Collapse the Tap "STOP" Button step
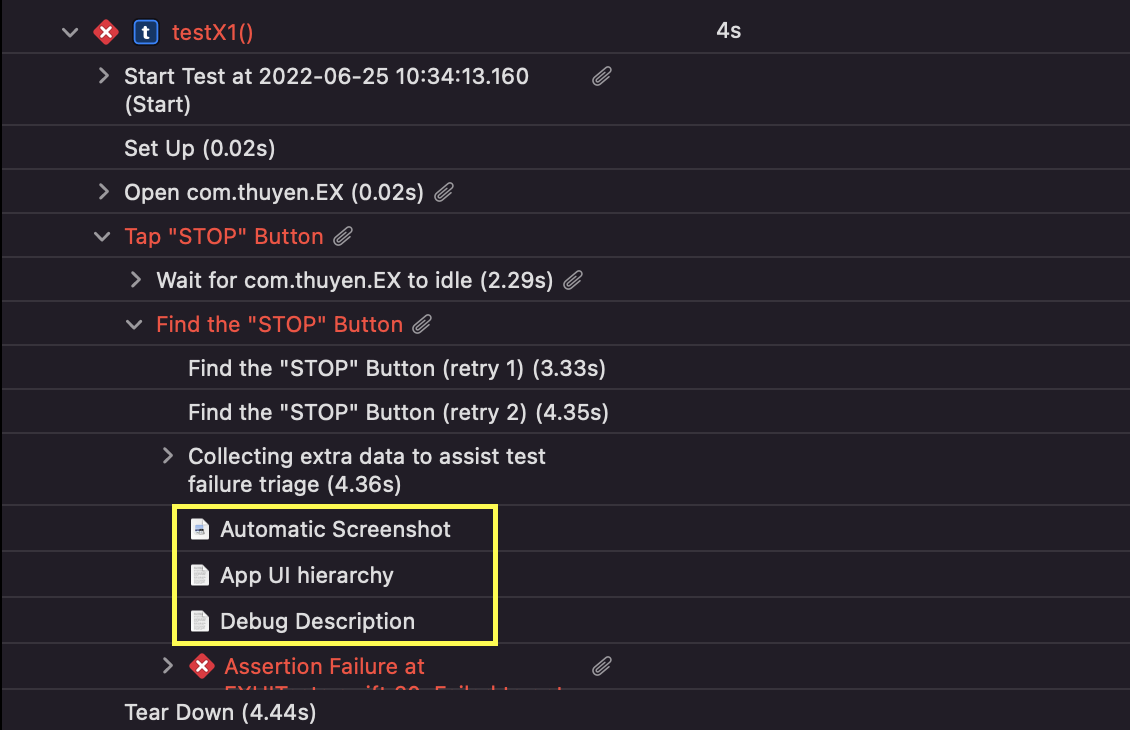This screenshot has width=1130, height=730. (101, 237)
